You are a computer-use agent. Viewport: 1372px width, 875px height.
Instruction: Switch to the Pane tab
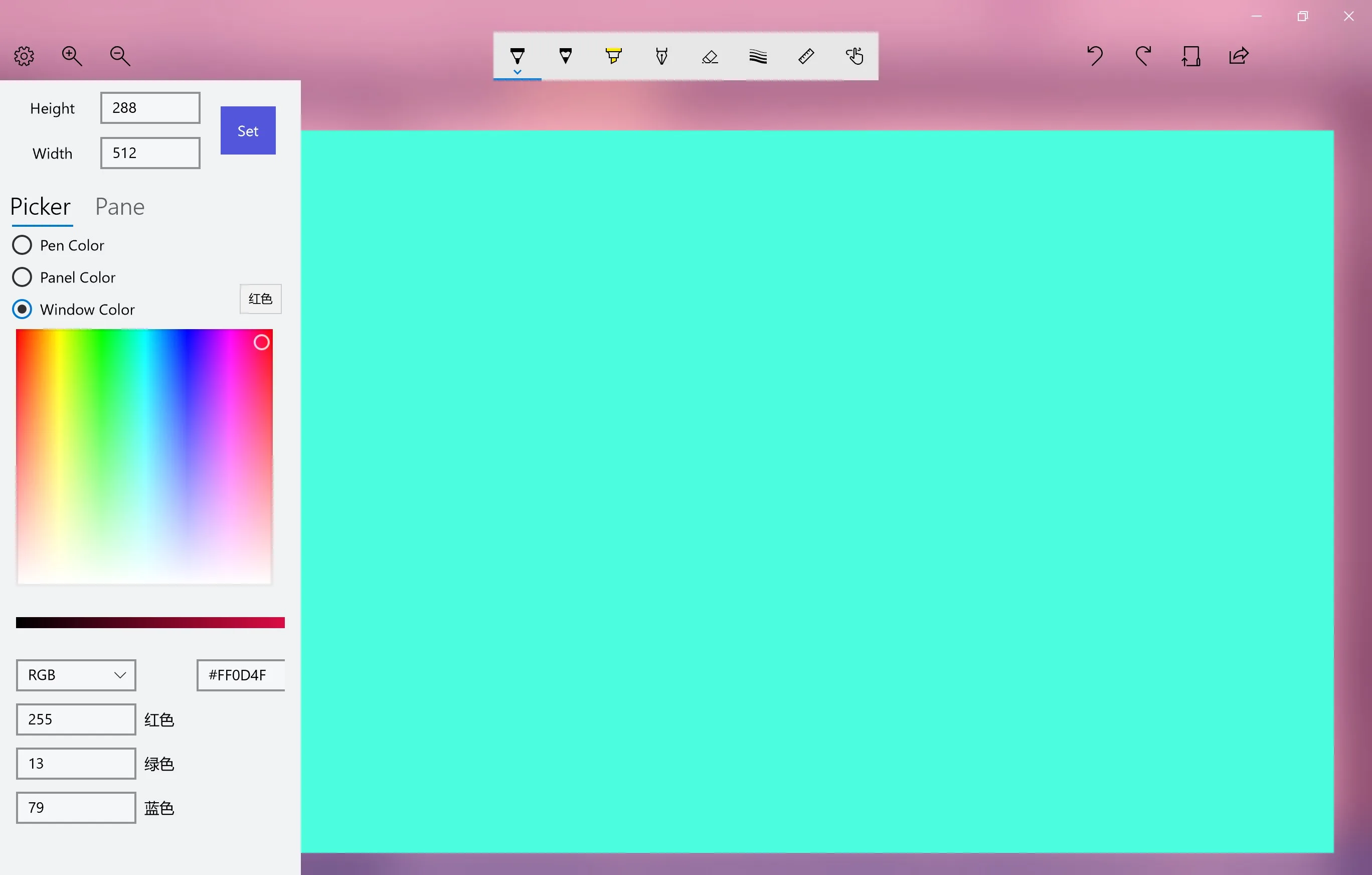pyautogui.click(x=120, y=207)
